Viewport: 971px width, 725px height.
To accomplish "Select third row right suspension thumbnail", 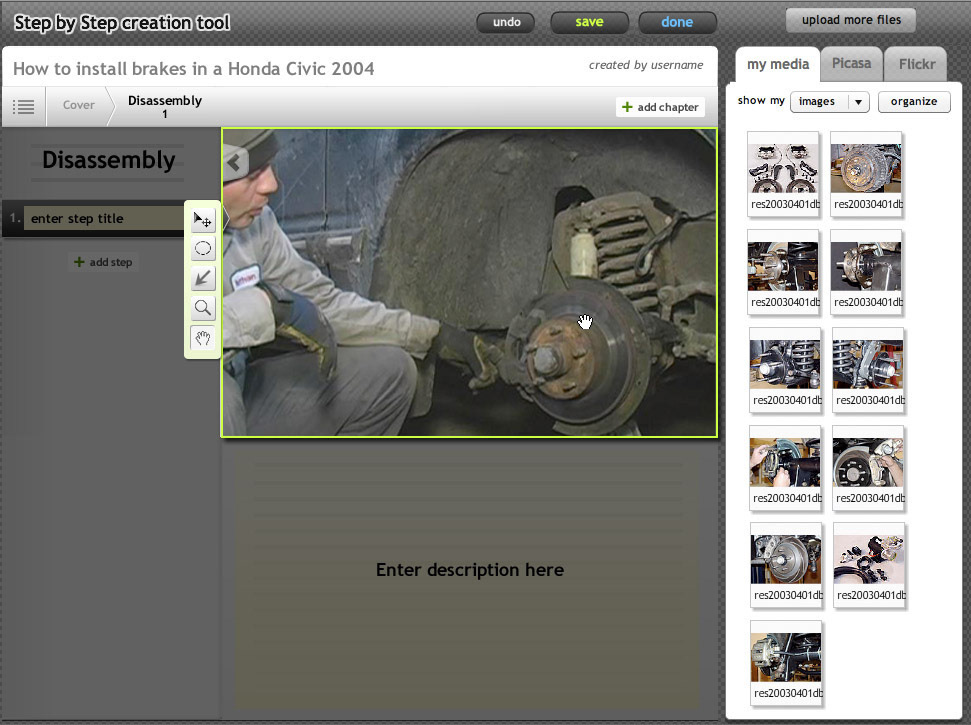I will [868, 370].
